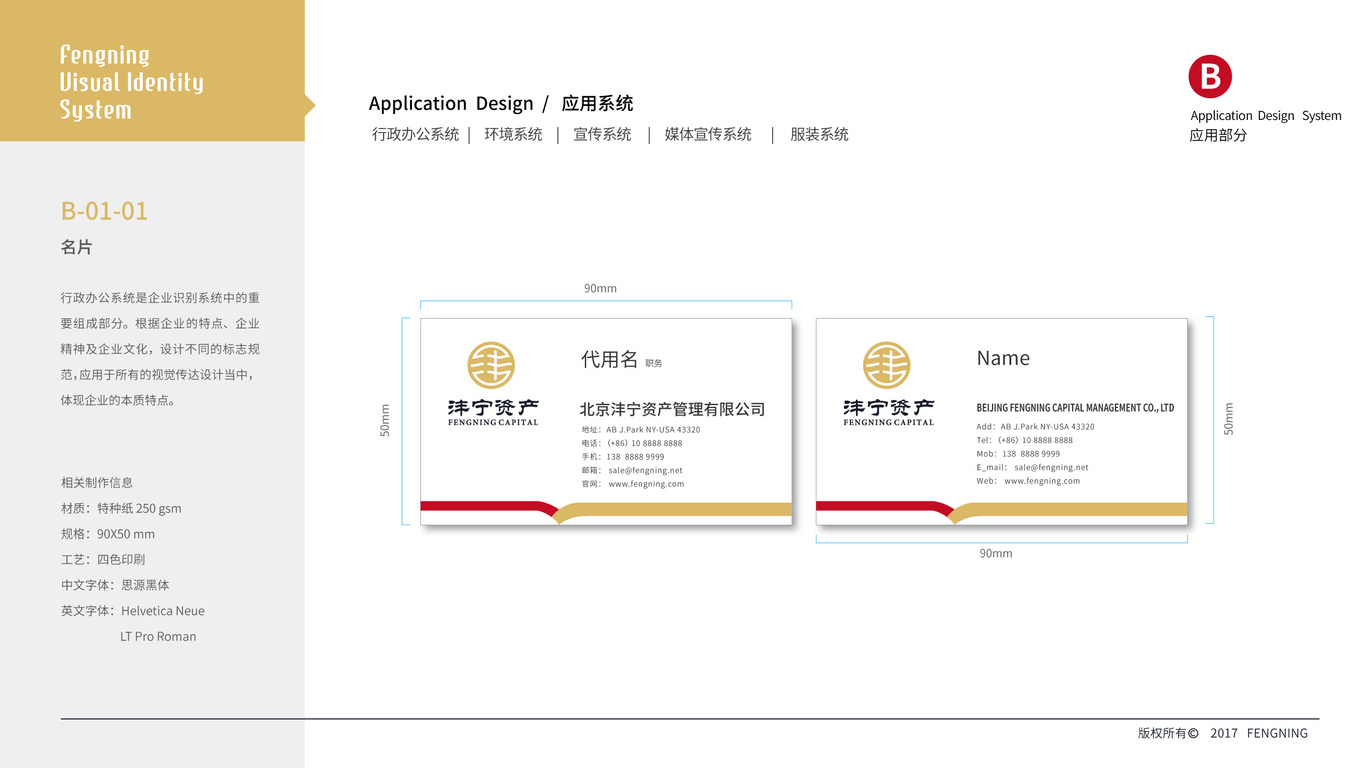Click the B-01-01 section code
1366x768 pixels.
[x=104, y=211]
